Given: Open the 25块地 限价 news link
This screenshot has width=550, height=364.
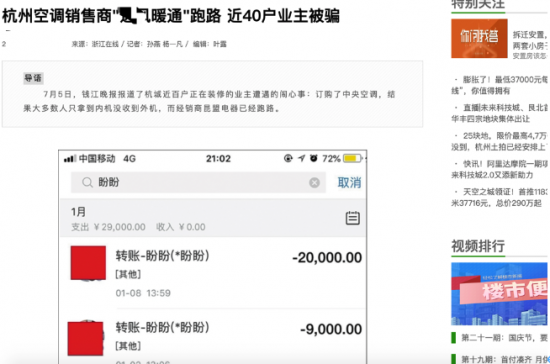Looking at the screenshot, I should (x=499, y=141).
